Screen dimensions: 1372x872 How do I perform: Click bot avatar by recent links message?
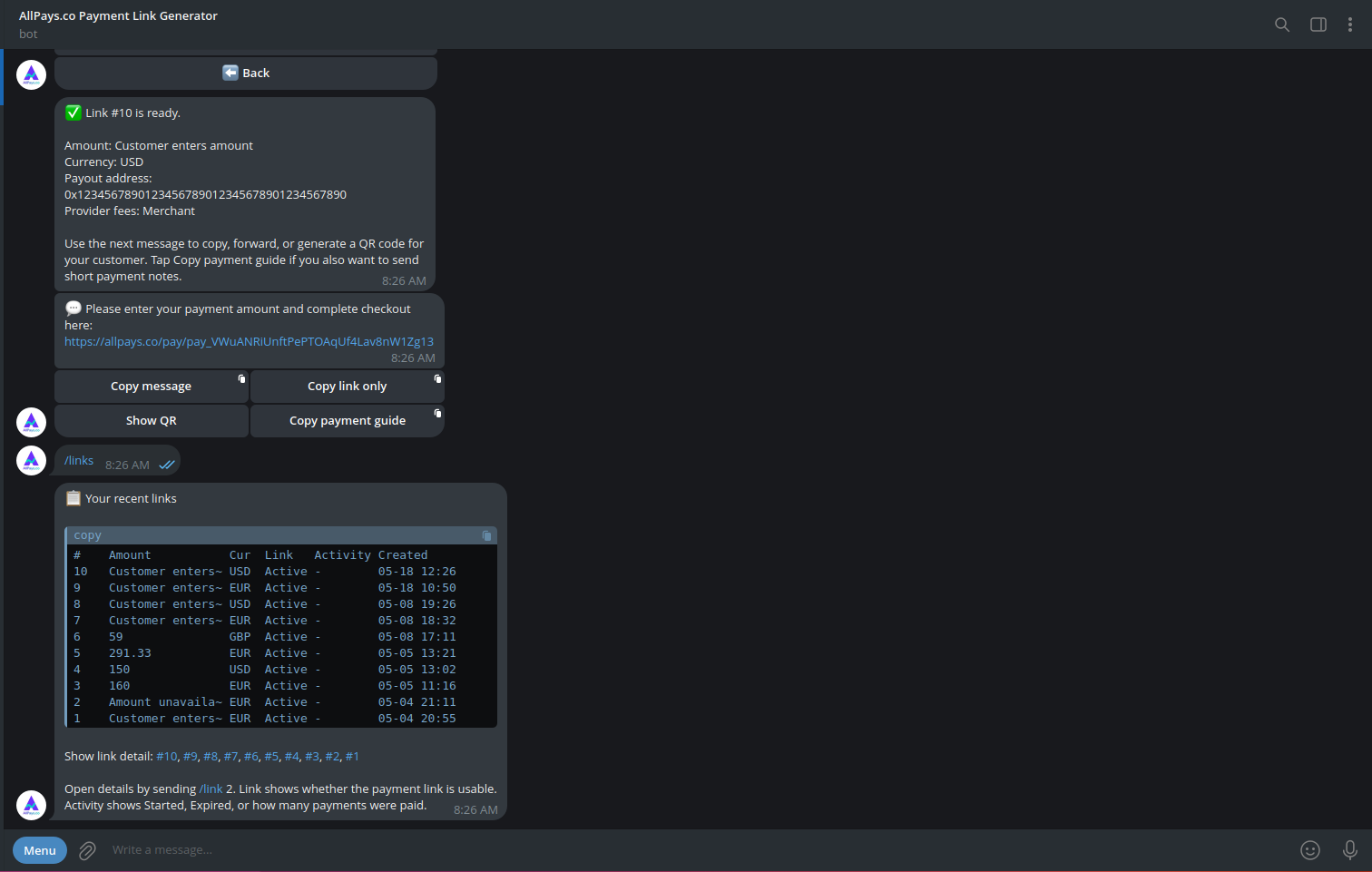32,805
